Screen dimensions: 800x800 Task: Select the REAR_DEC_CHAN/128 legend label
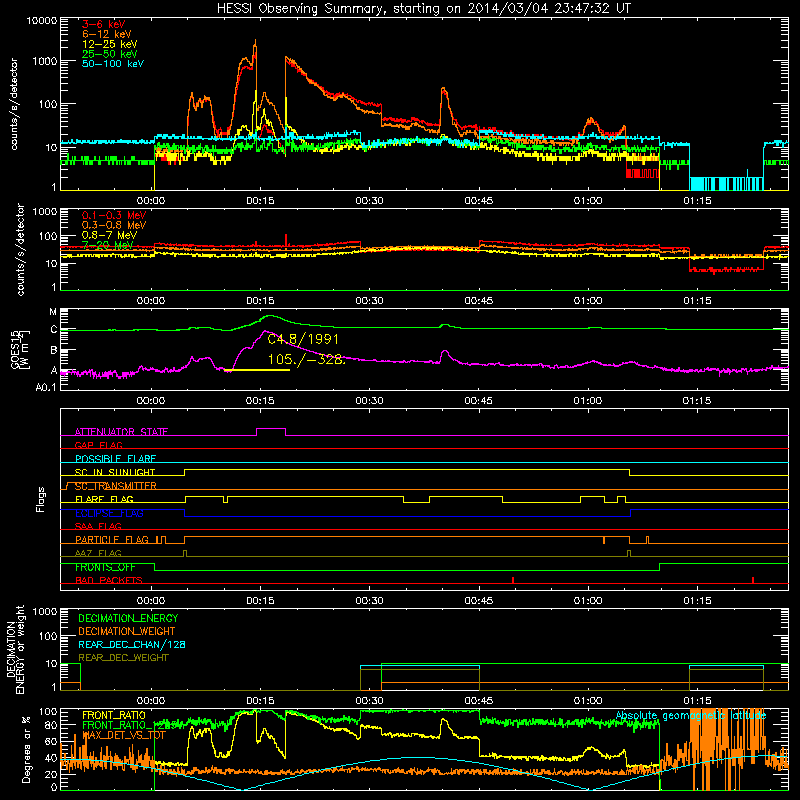tap(132, 644)
